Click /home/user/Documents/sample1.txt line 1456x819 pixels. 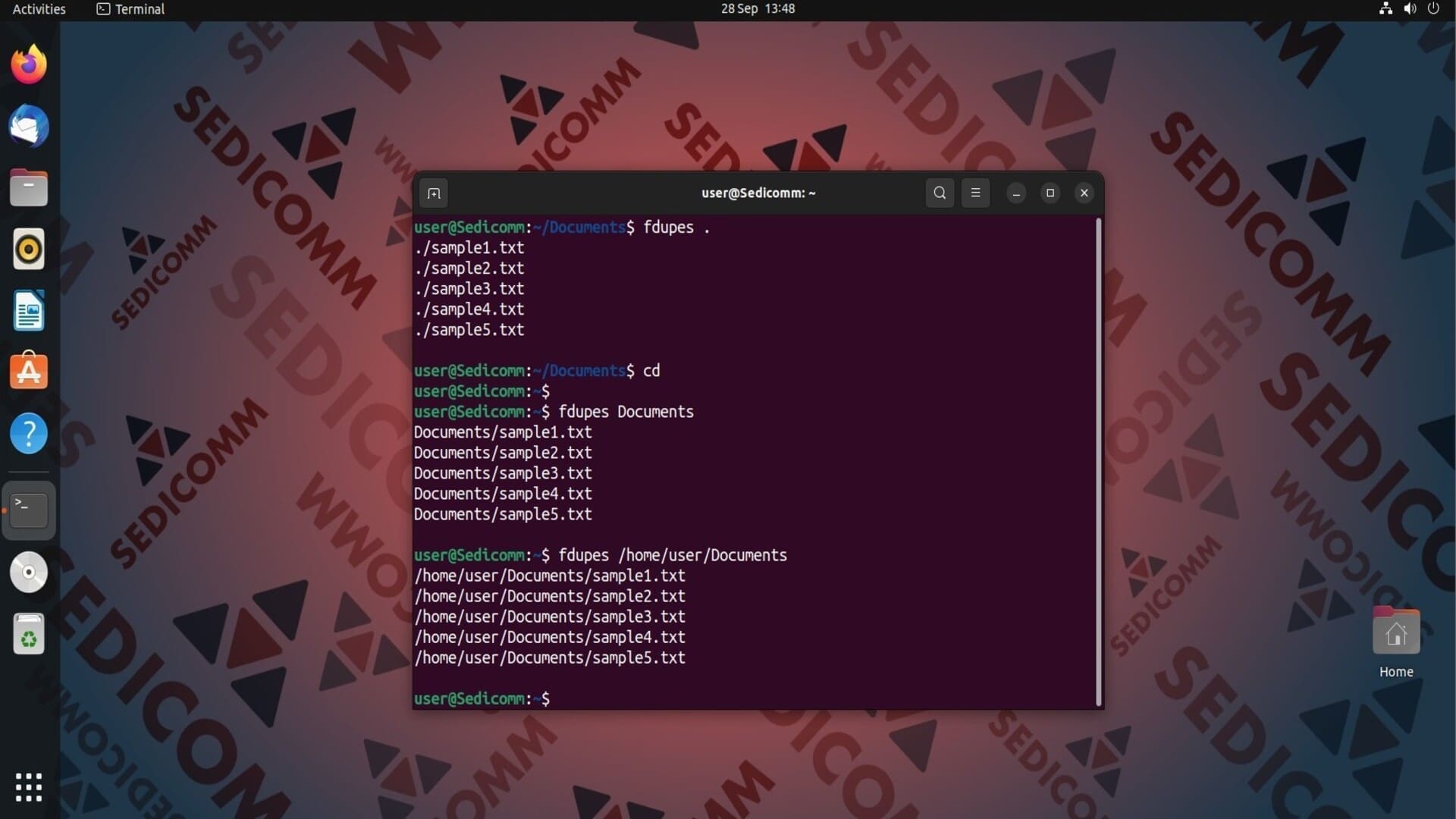pos(550,576)
